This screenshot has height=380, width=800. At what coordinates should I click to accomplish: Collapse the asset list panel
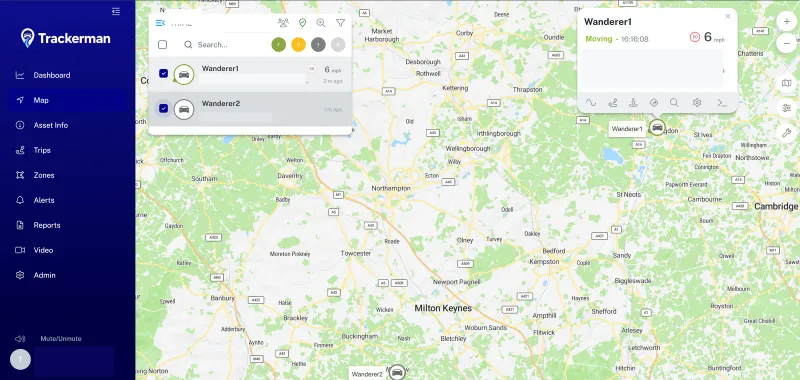(160, 23)
